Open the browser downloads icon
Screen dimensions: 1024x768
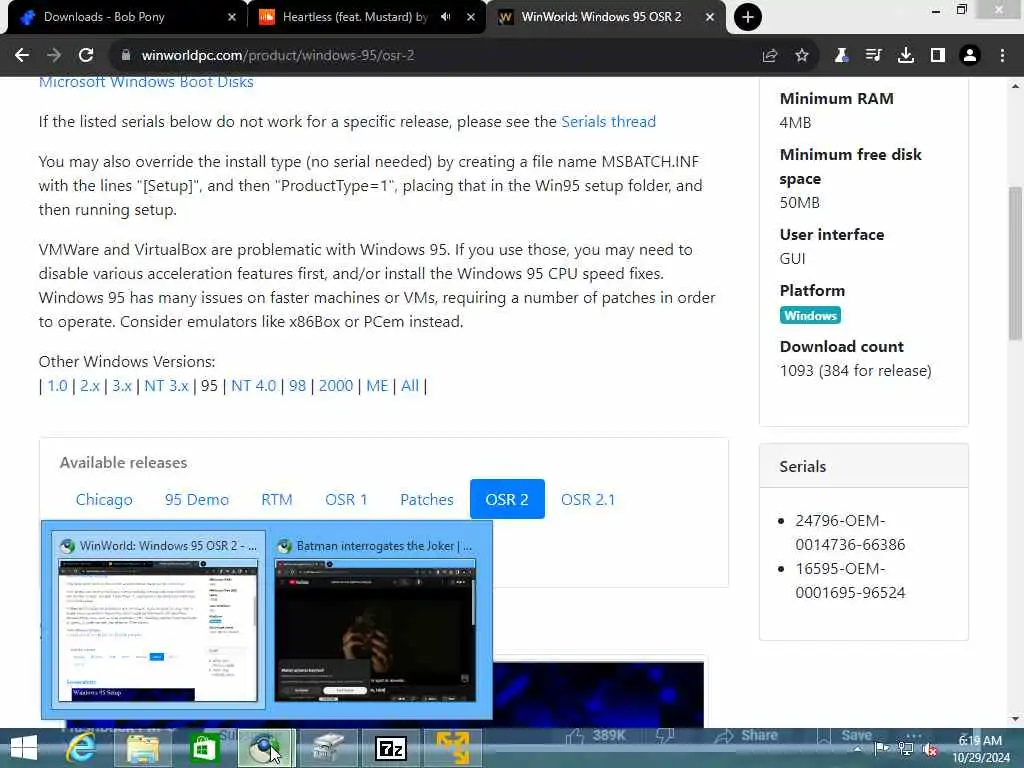pos(906,56)
